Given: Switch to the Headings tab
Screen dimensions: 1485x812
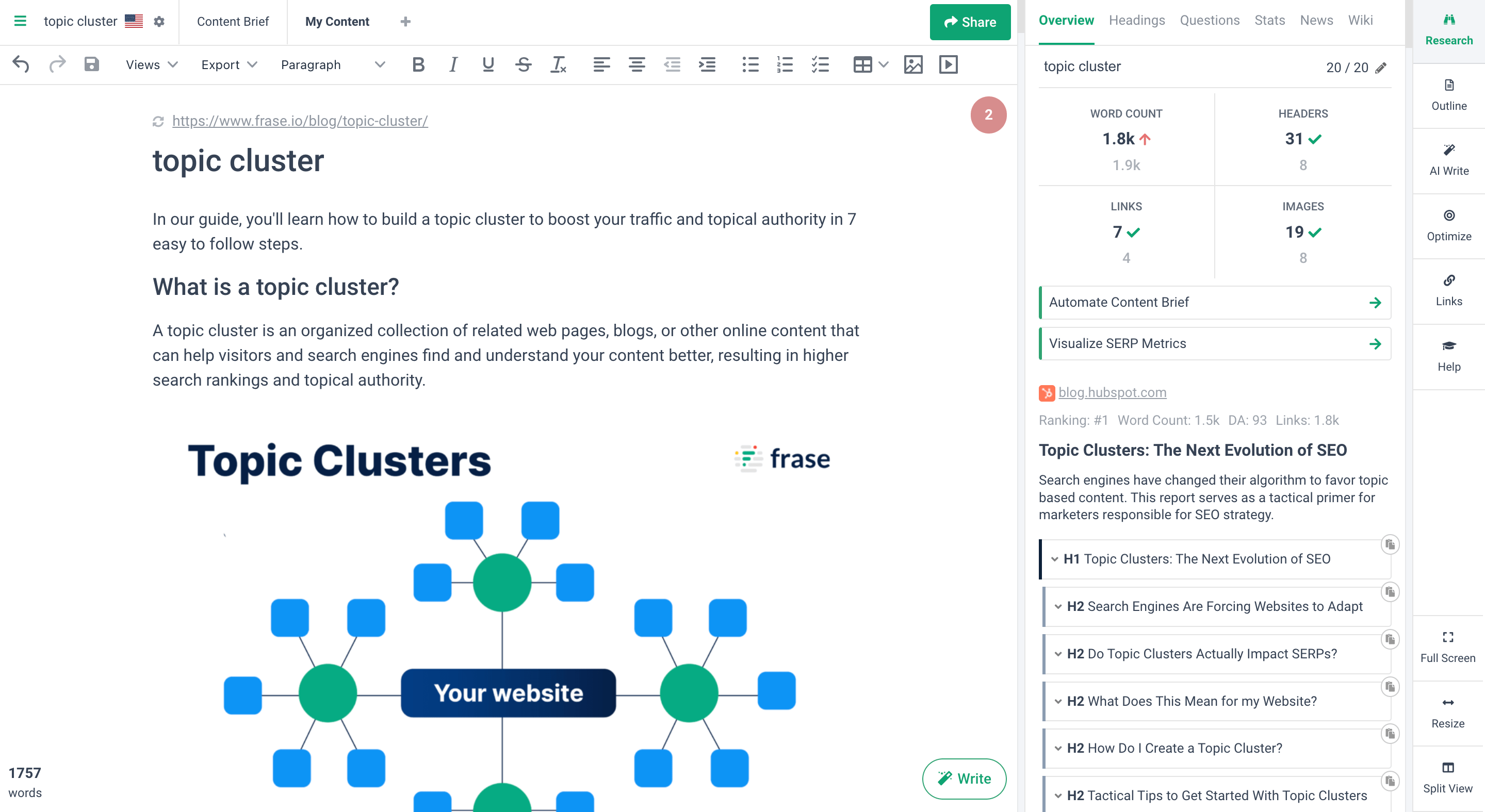Looking at the screenshot, I should tap(1135, 20).
